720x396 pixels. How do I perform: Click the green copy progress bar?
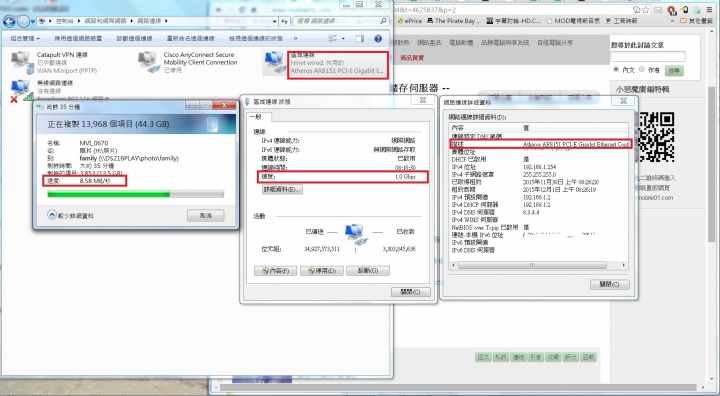(135, 194)
